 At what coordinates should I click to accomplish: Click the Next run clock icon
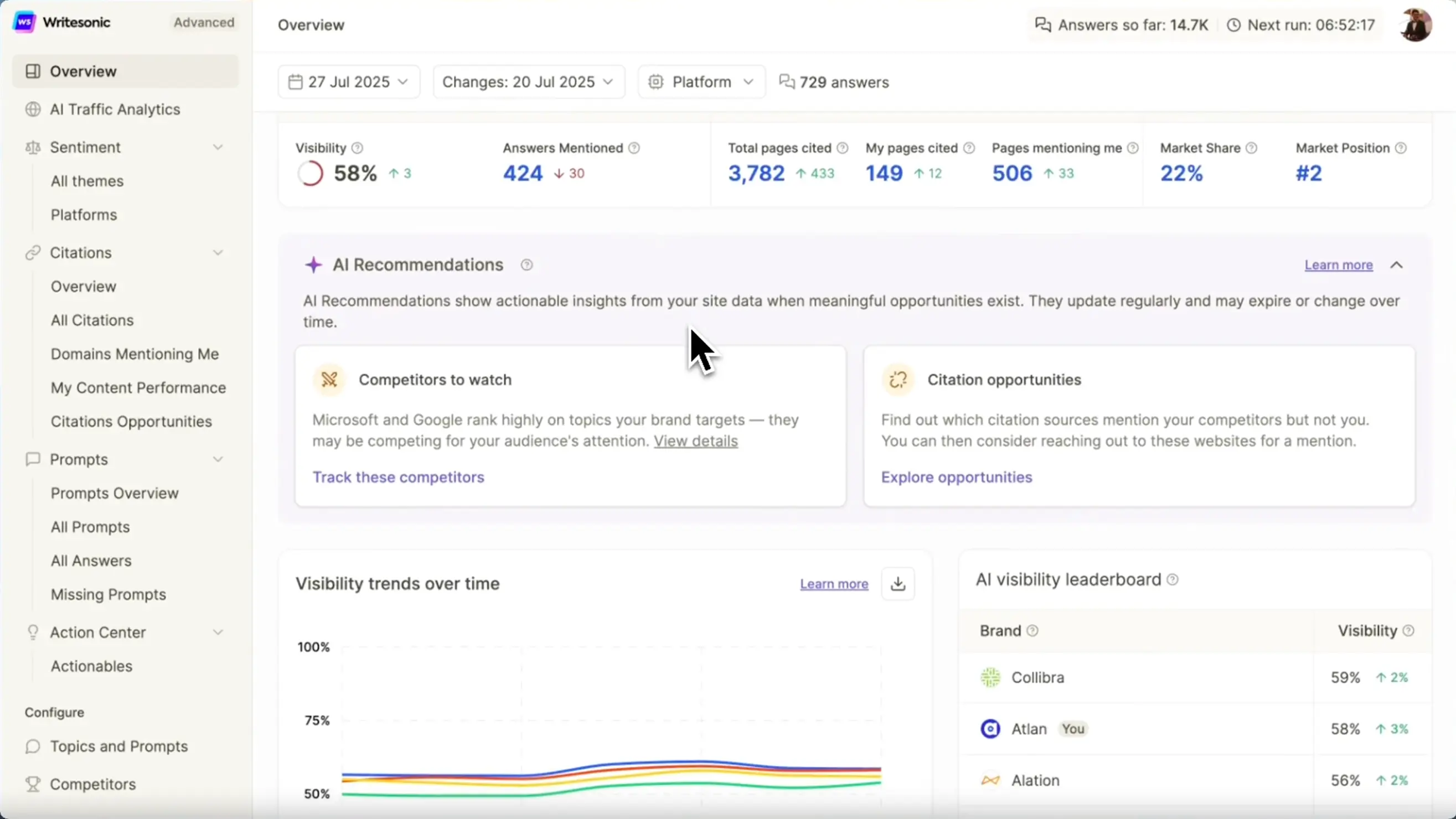(1234, 25)
